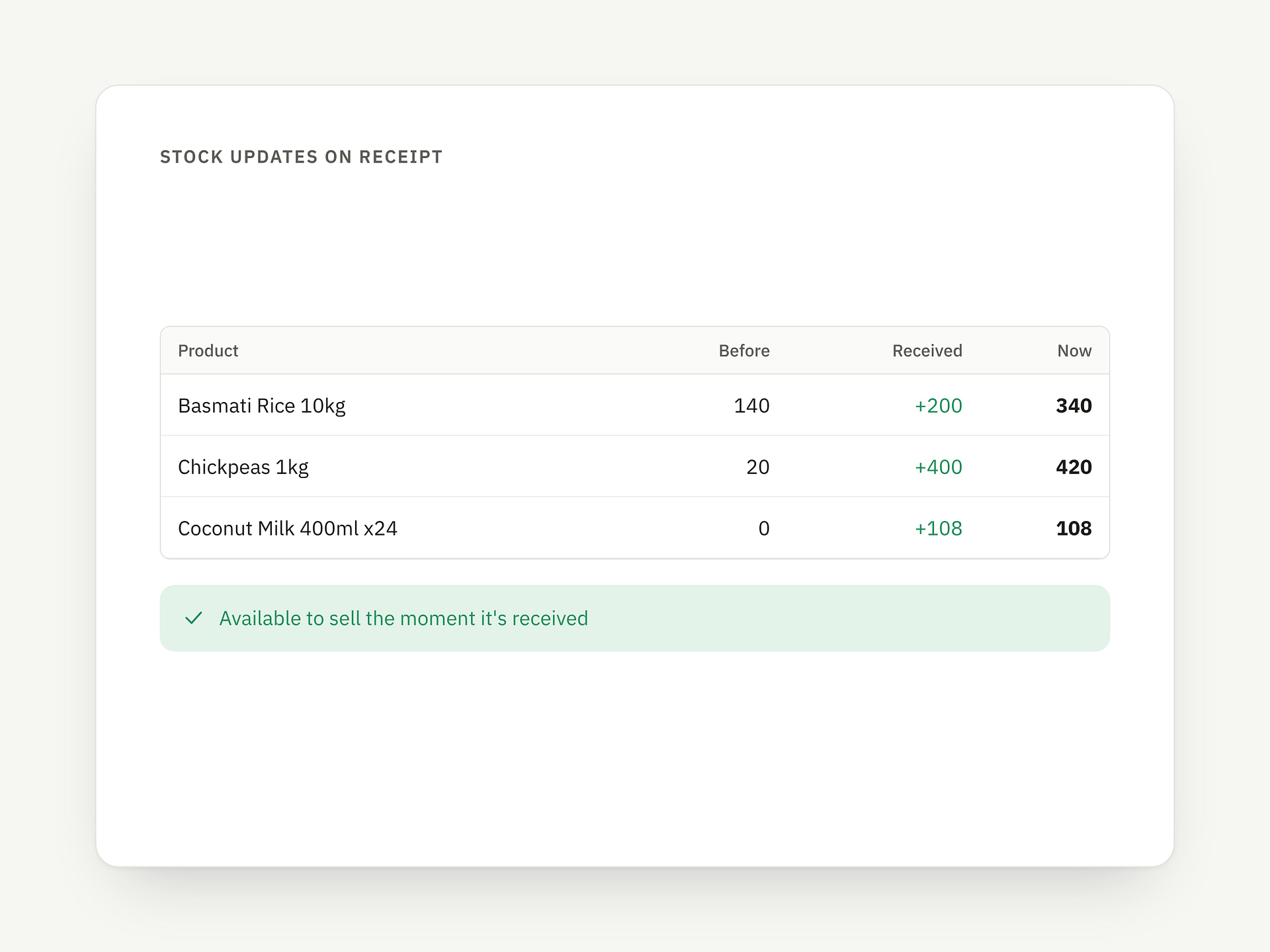
Task: Click the received amount +108
Action: [x=938, y=528]
